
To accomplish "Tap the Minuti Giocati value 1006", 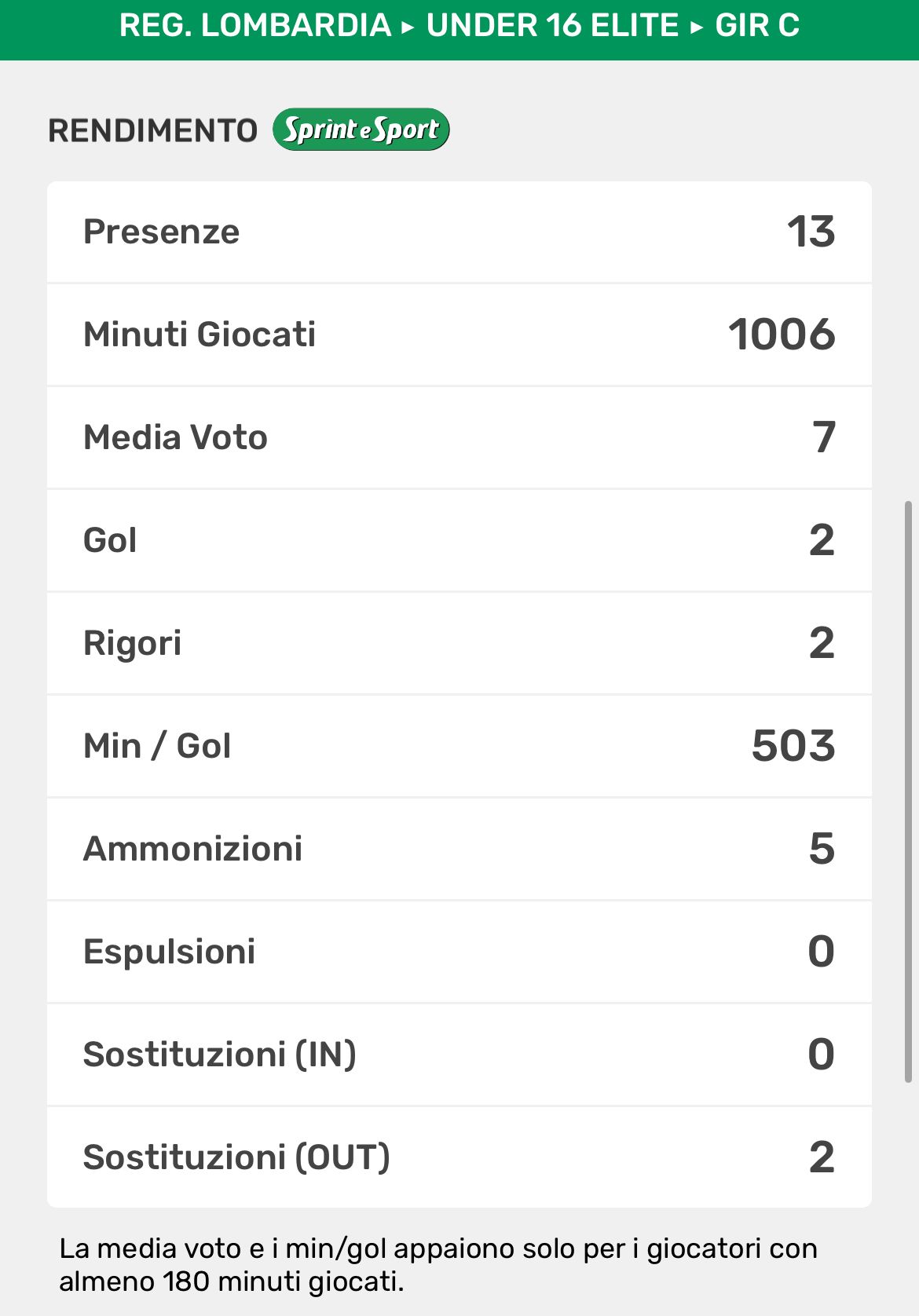I will point(782,334).
